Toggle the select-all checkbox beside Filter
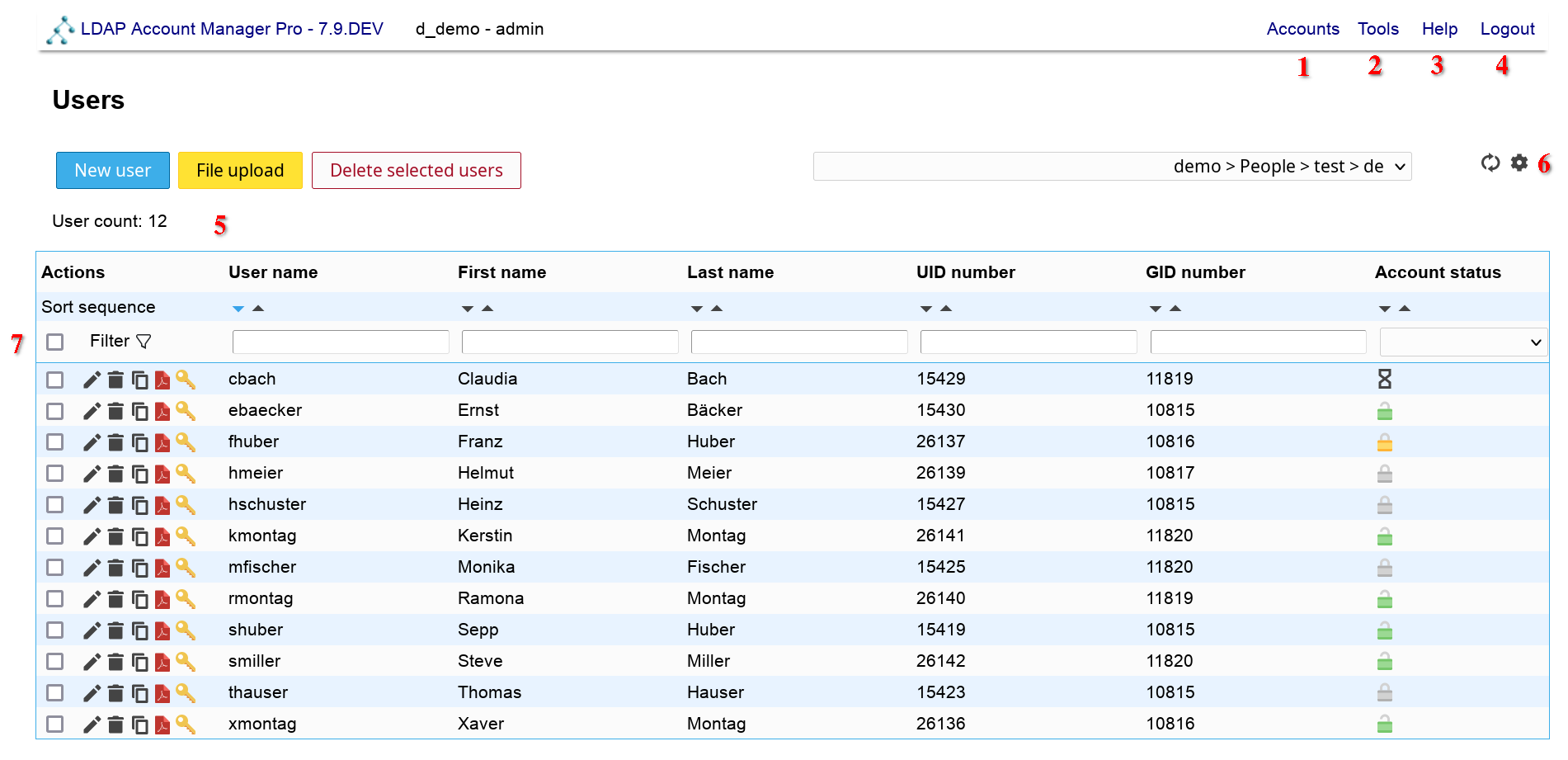 [55, 342]
